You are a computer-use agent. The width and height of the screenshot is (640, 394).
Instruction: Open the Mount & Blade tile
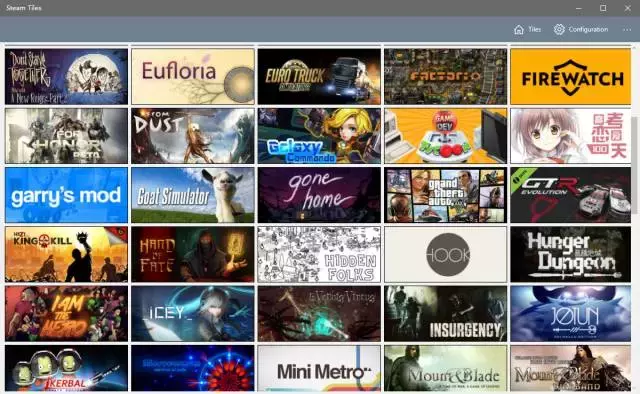(x=446, y=368)
